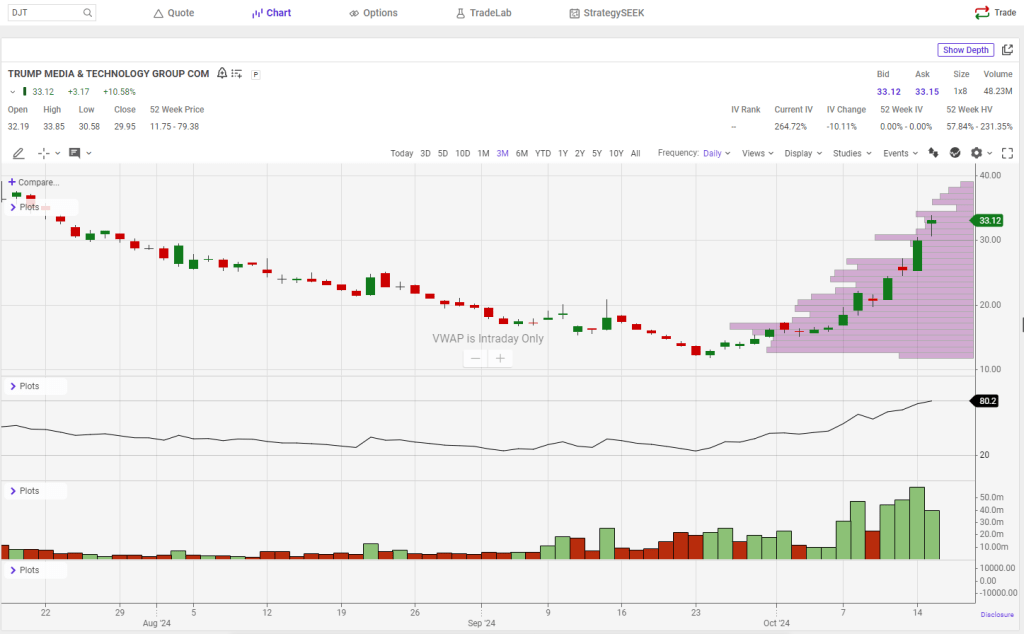This screenshot has height=634, width=1024.
Task: Open the Studies dropdown menu
Action: 852,153
